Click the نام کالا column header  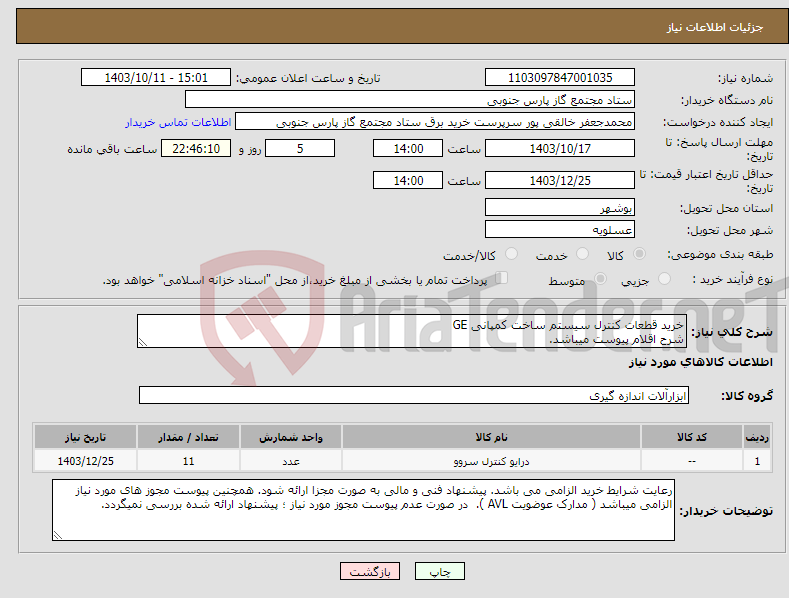491,437
